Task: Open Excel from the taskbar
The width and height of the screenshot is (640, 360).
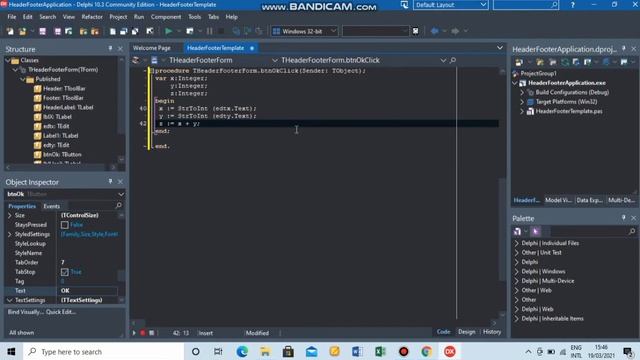Action: point(380,351)
